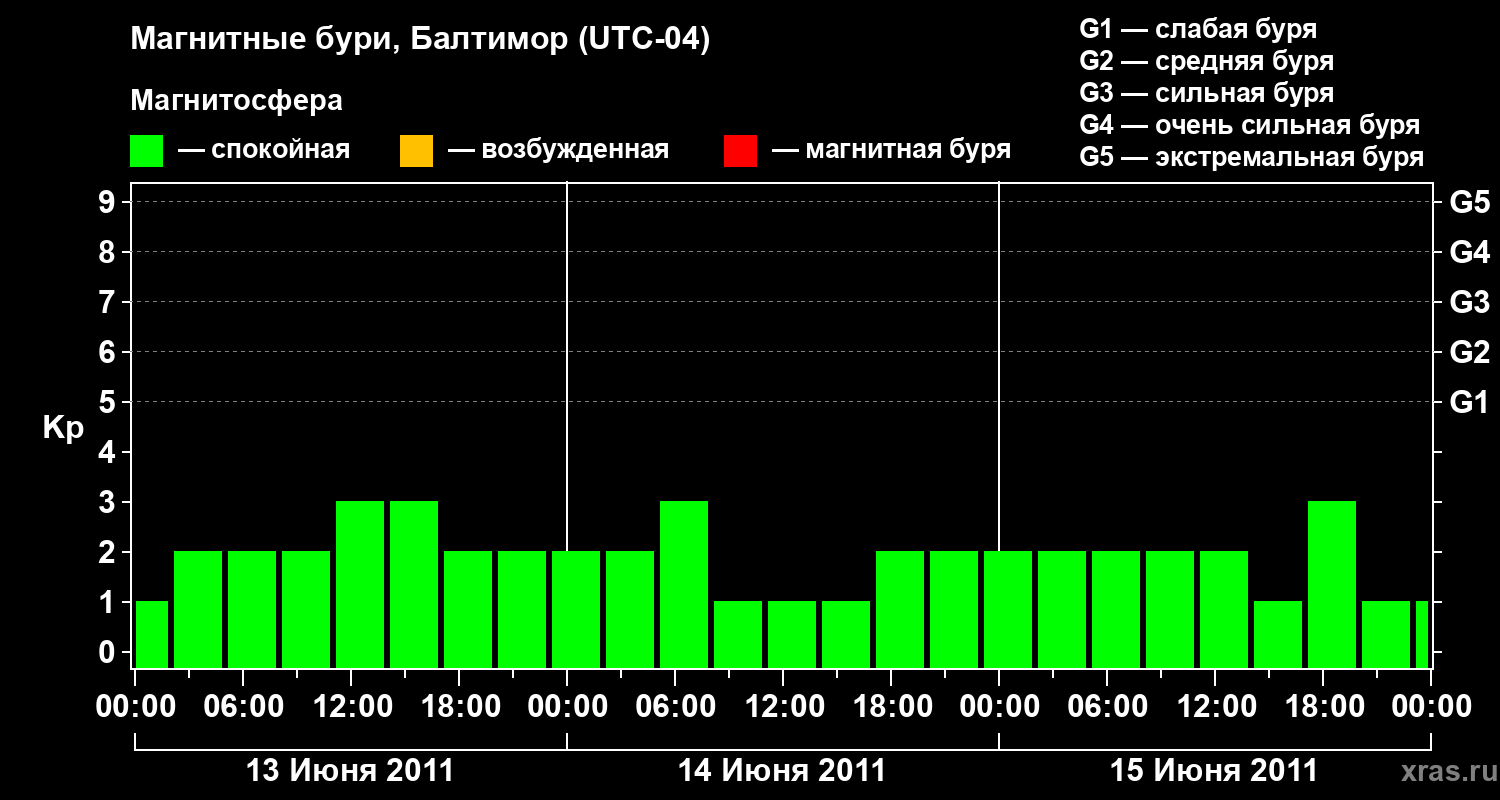The image size is (1500, 800).
Task: Click the '— возбужденная' legend label
Action: point(558,150)
